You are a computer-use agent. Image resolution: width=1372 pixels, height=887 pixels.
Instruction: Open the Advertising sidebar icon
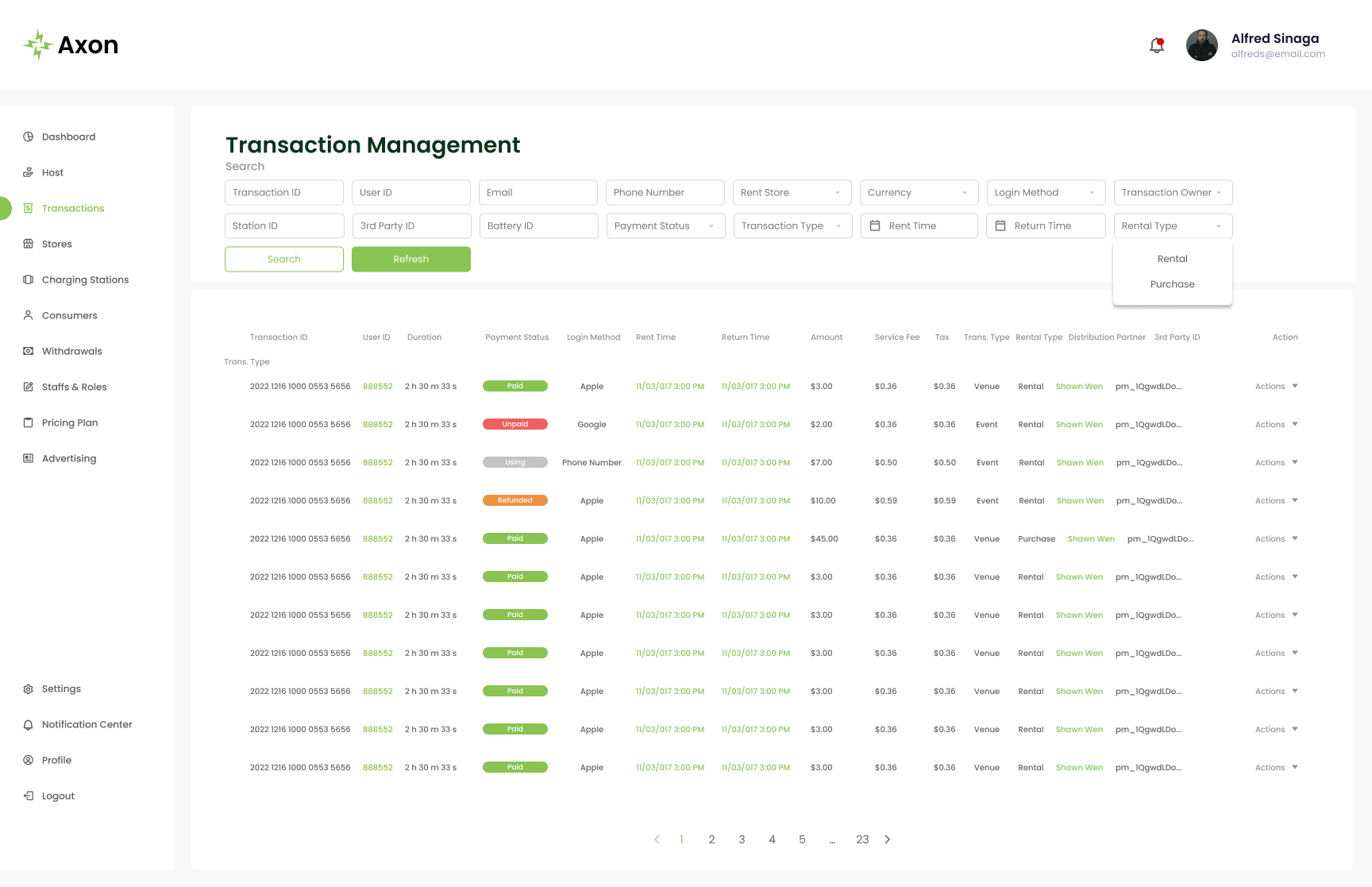point(28,458)
